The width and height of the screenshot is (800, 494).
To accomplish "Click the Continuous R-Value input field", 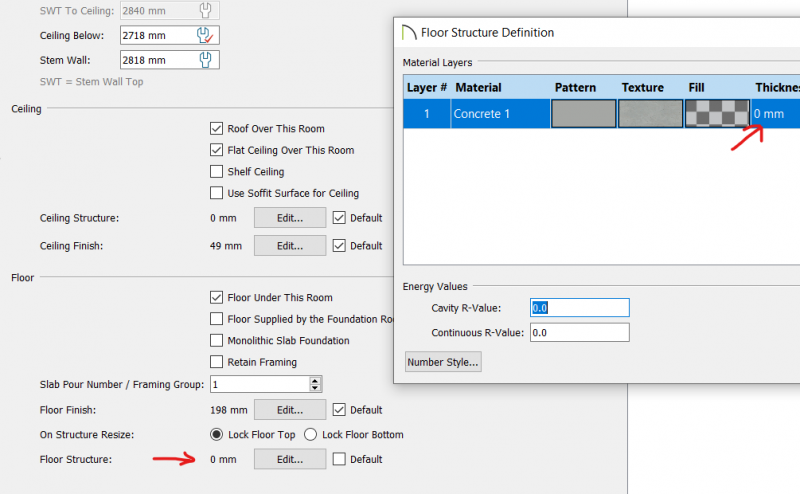I will point(580,333).
